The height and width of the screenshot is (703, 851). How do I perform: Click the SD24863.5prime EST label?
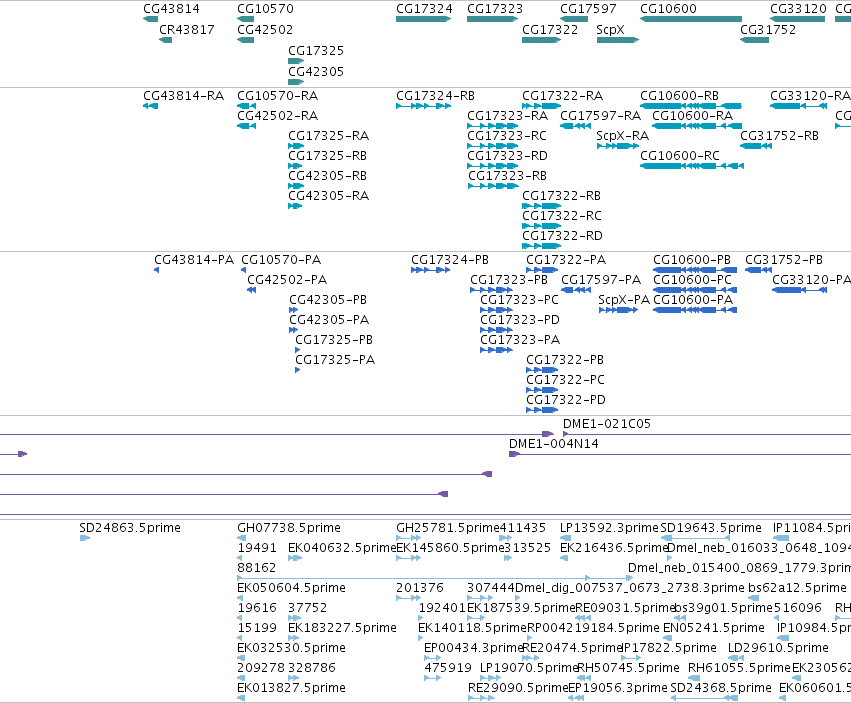click(130, 528)
